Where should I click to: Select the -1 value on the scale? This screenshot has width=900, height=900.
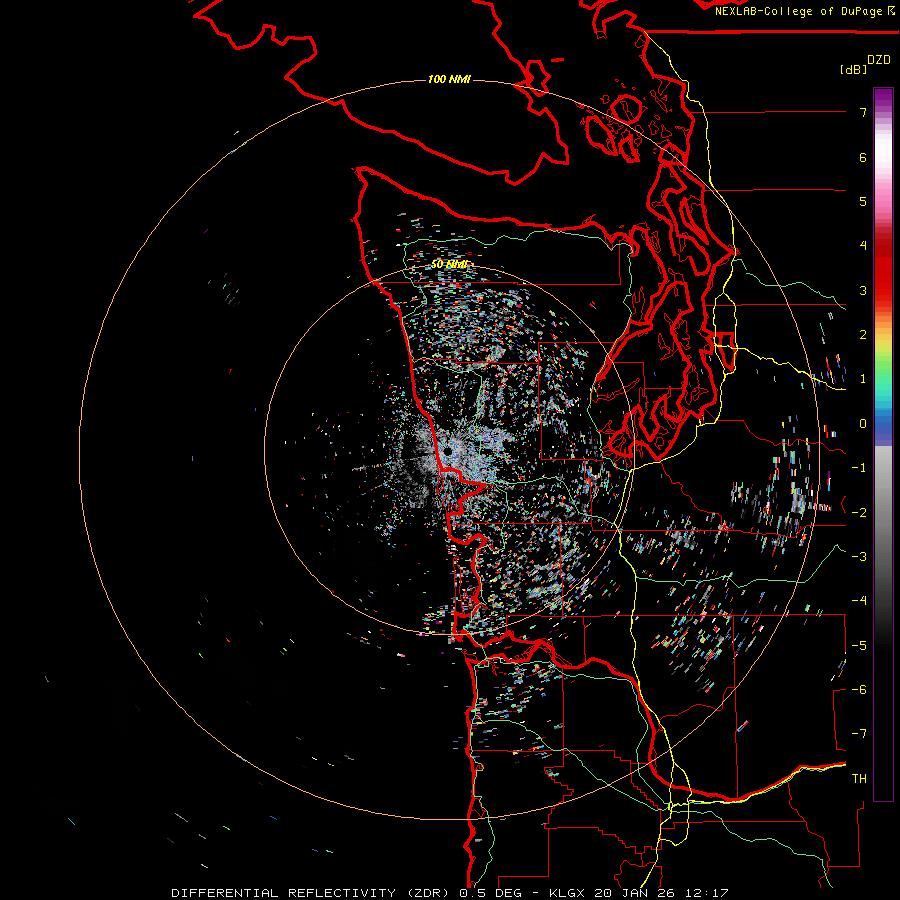point(859,468)
